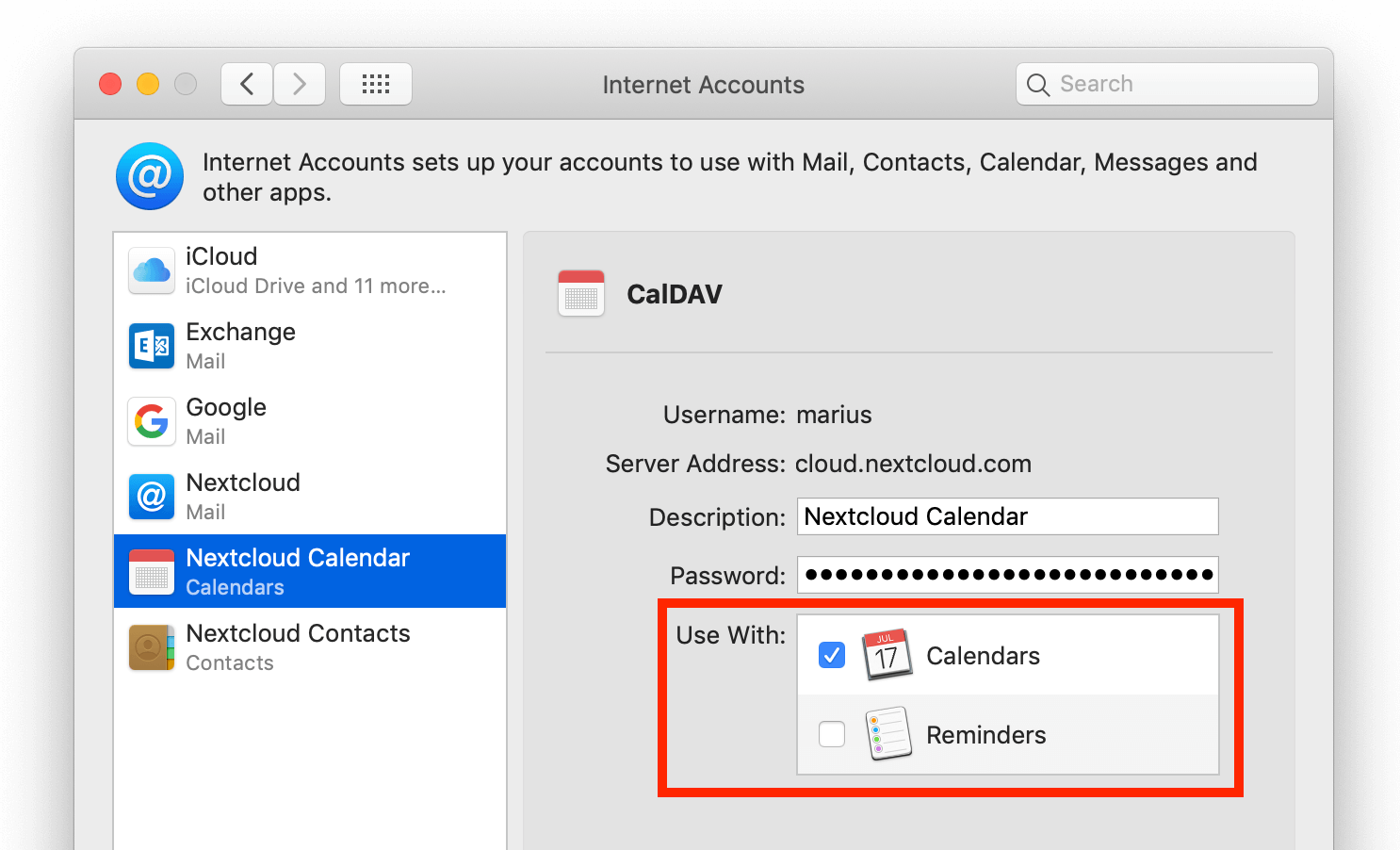
Task: Go forward with the right chevron
Action: (300, 85)
